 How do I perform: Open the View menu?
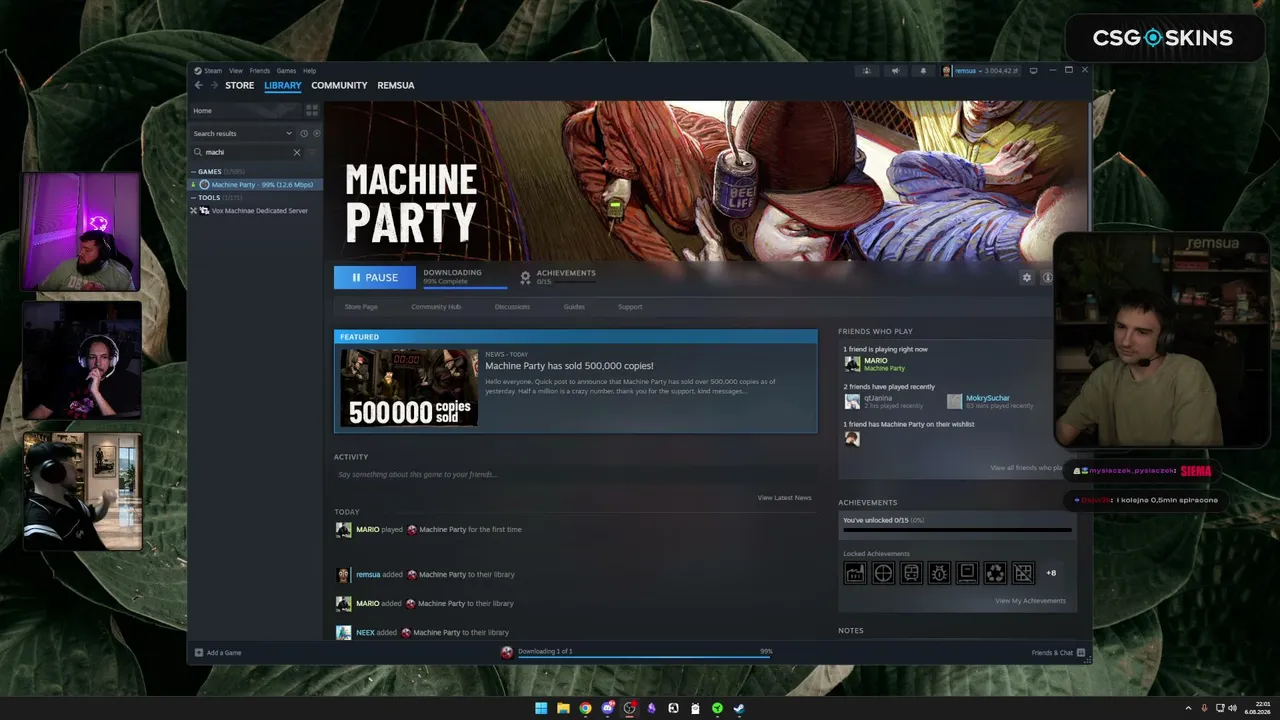coord(236,71)
